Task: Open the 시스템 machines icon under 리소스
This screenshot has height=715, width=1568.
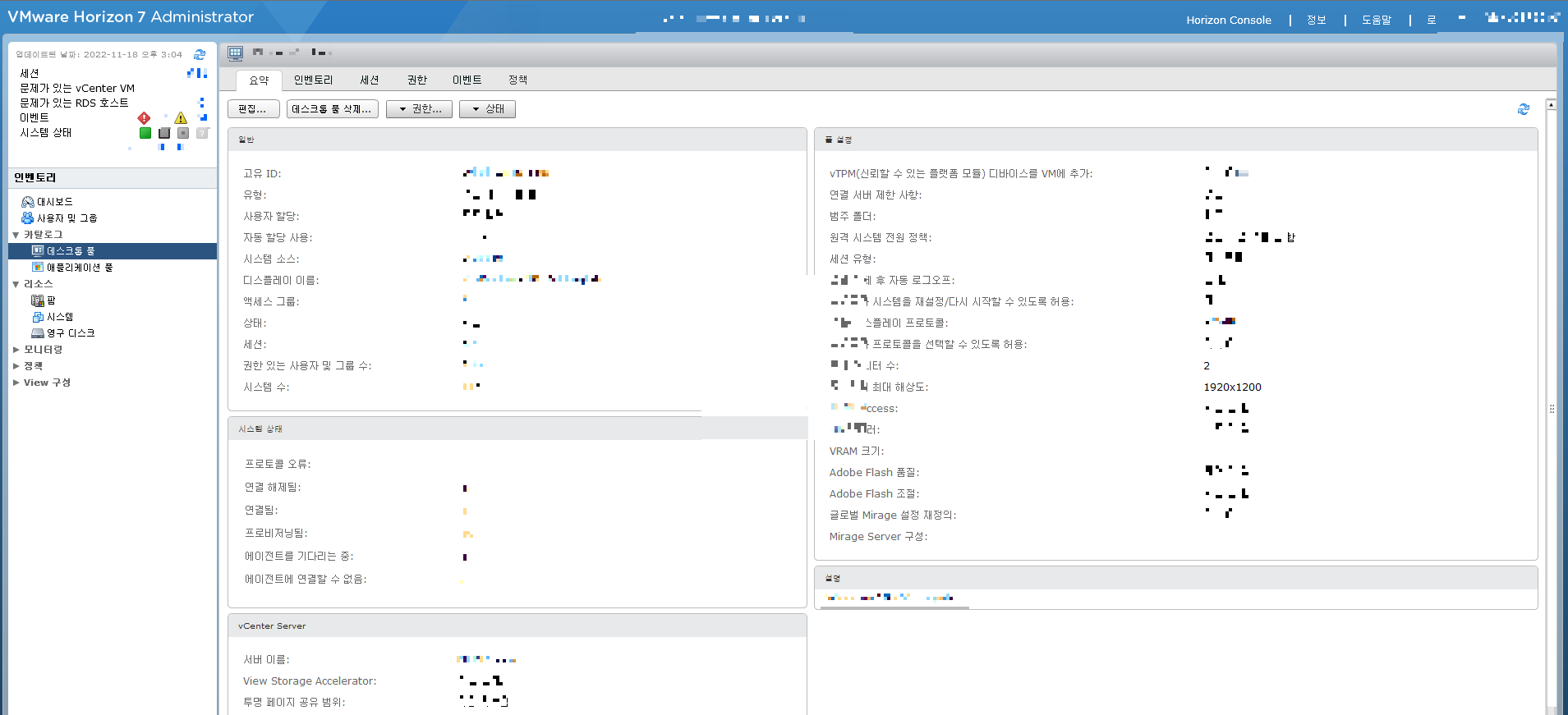Action: tap(38, 317)
